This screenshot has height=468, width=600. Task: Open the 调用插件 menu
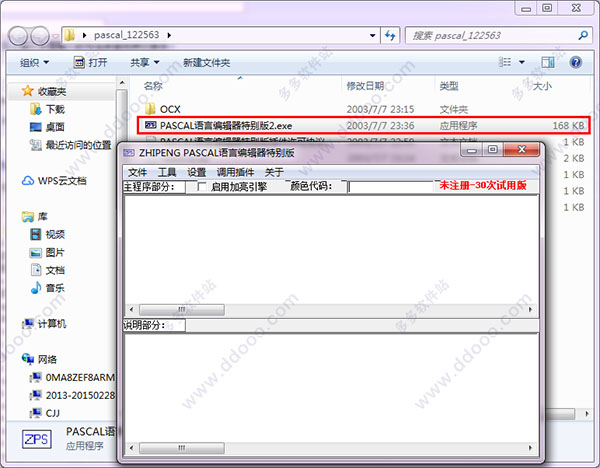(235, 172)
